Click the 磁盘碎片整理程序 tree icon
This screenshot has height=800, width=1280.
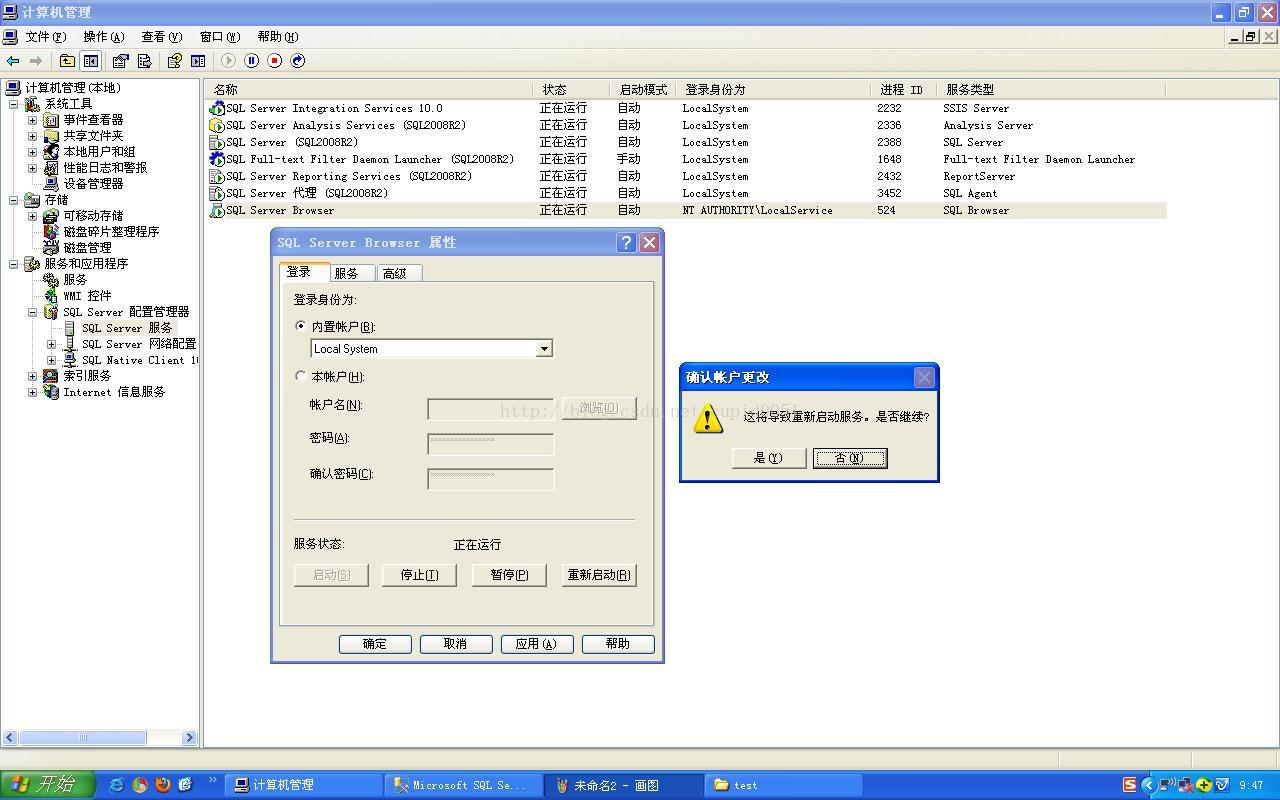tap(51, 232)
